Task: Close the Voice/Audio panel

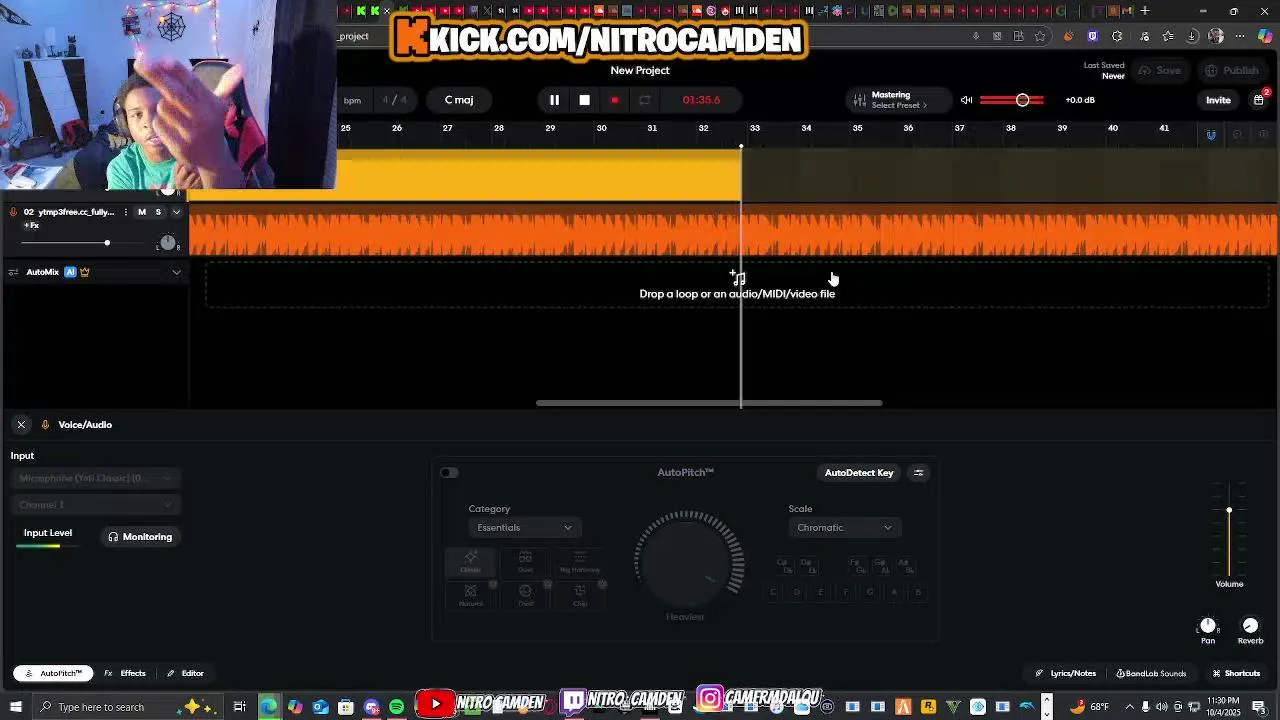Action: click(21, 425)
